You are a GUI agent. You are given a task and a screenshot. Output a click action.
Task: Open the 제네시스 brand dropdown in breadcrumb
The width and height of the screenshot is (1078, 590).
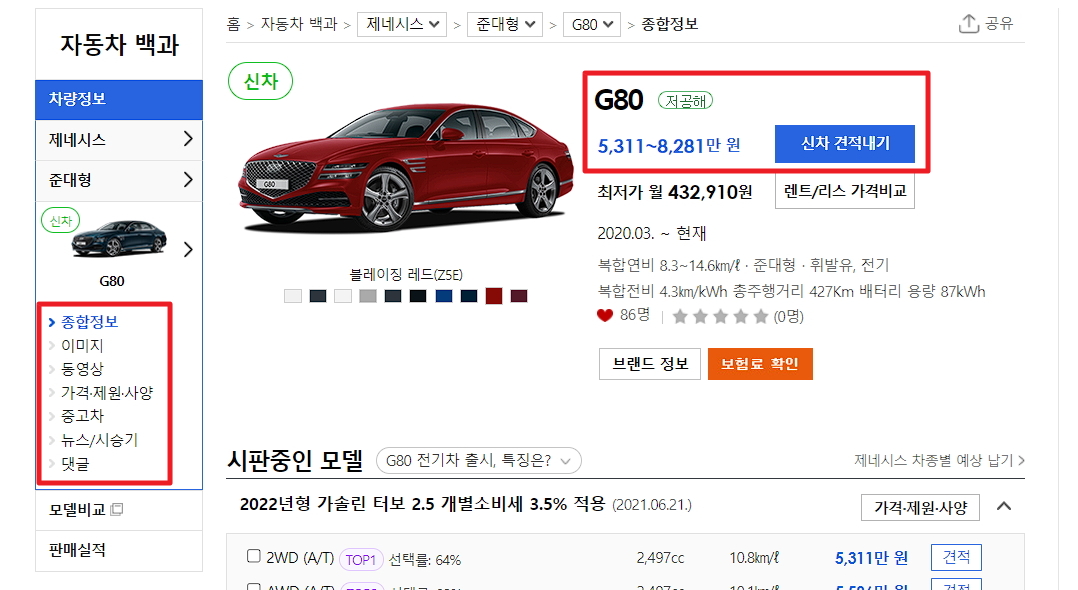coord(402,25)
